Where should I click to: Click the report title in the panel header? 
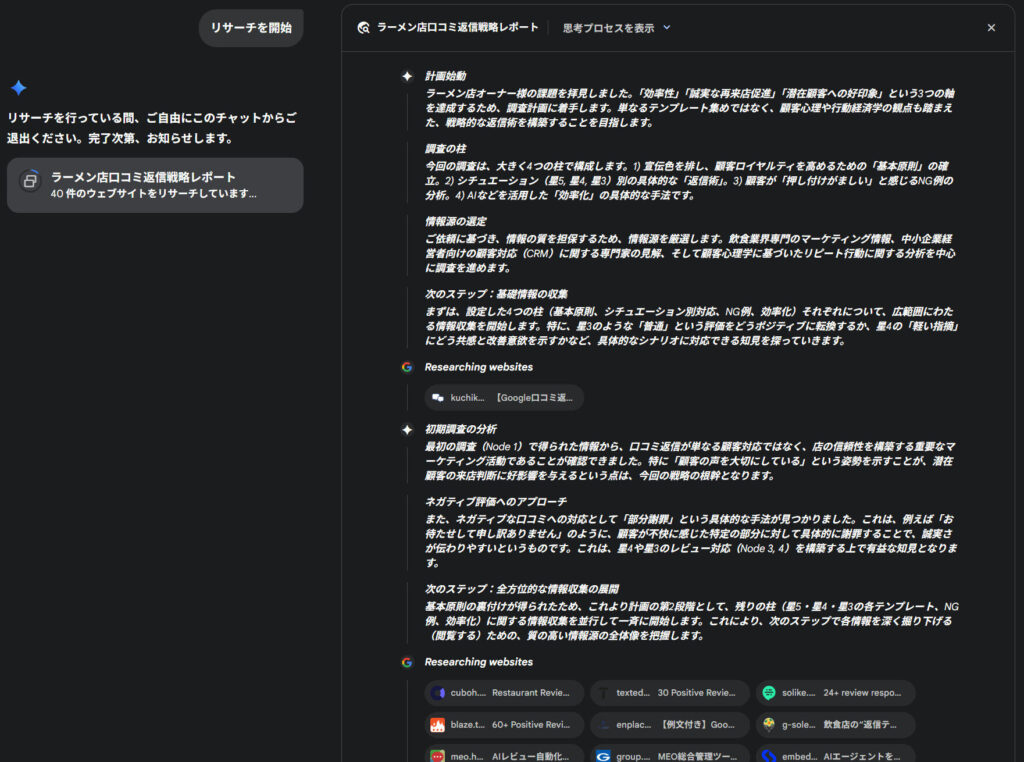click(x=459, y=27)
